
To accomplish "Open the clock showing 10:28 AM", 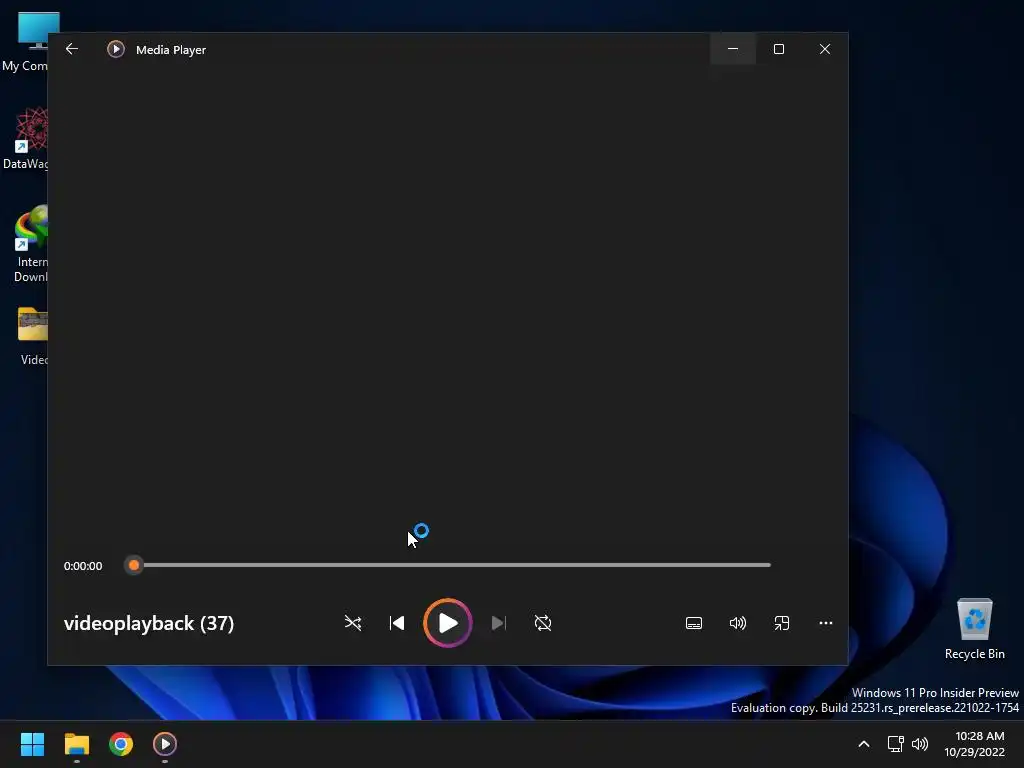I will [974, 744].
